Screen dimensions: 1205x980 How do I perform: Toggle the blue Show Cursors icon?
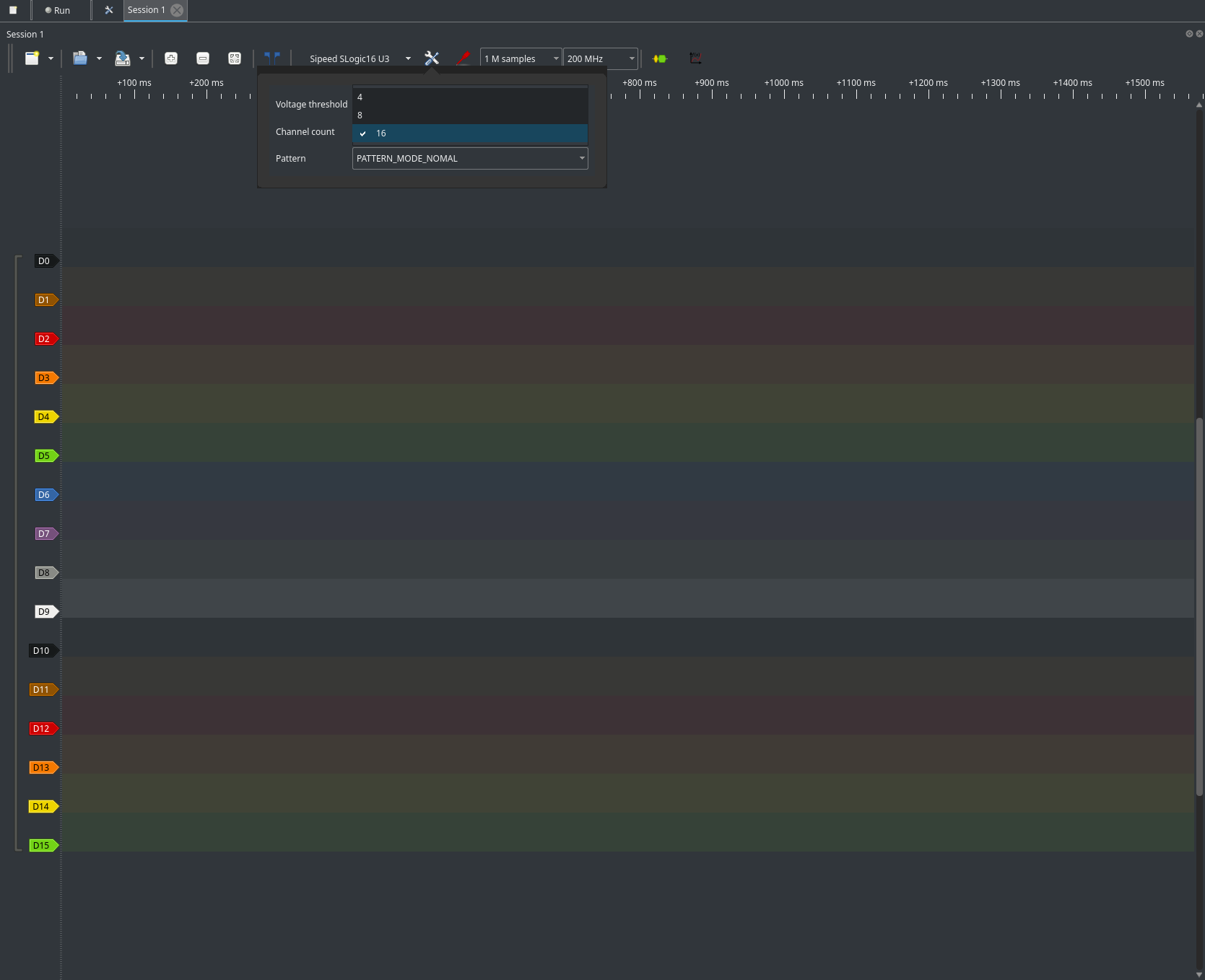272,58
